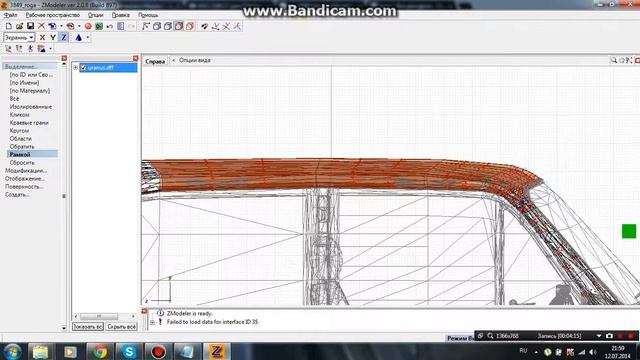Expand the uranus.dff tree node
The height and width of the screenshot is (360, 640).
(76, 67)
